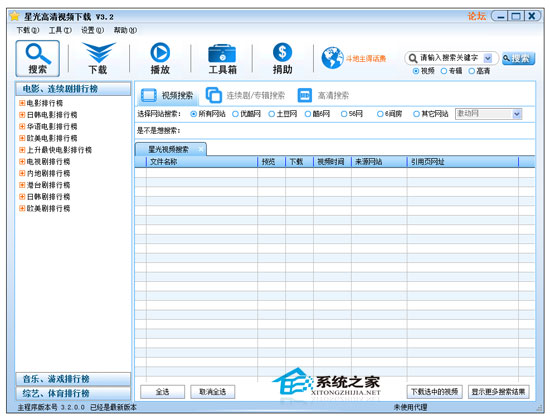Expand 综艺、体育排行榜 panel header
The image size is (550, 420).
(x=73, y=393)
